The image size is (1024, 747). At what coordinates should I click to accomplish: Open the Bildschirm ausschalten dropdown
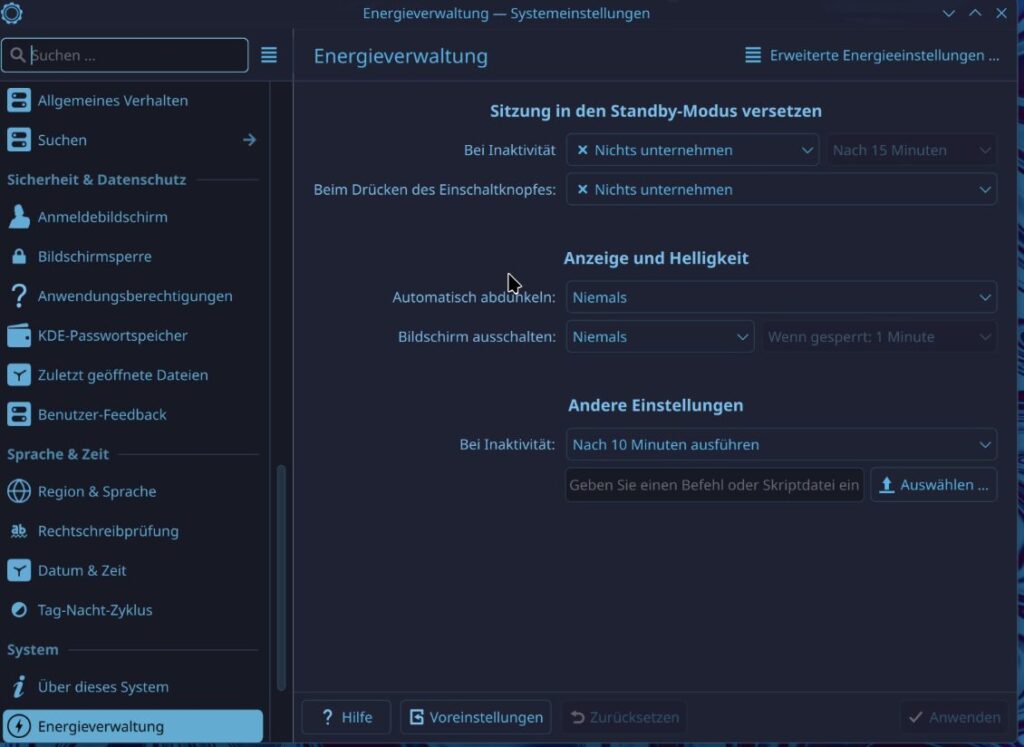tap(660, 337)
